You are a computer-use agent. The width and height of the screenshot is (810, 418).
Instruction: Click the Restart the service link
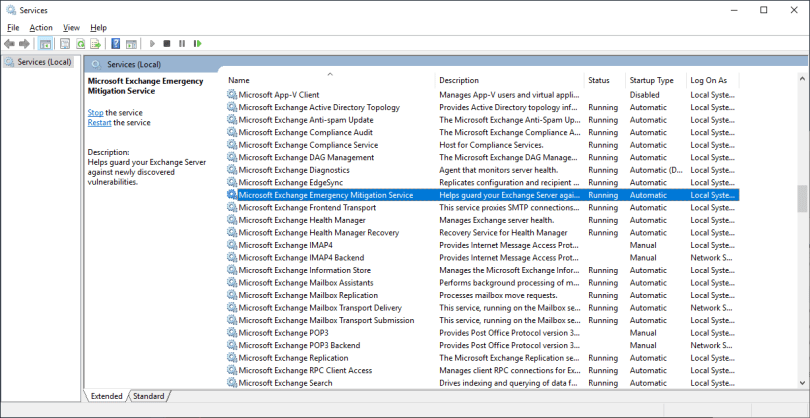99,123
